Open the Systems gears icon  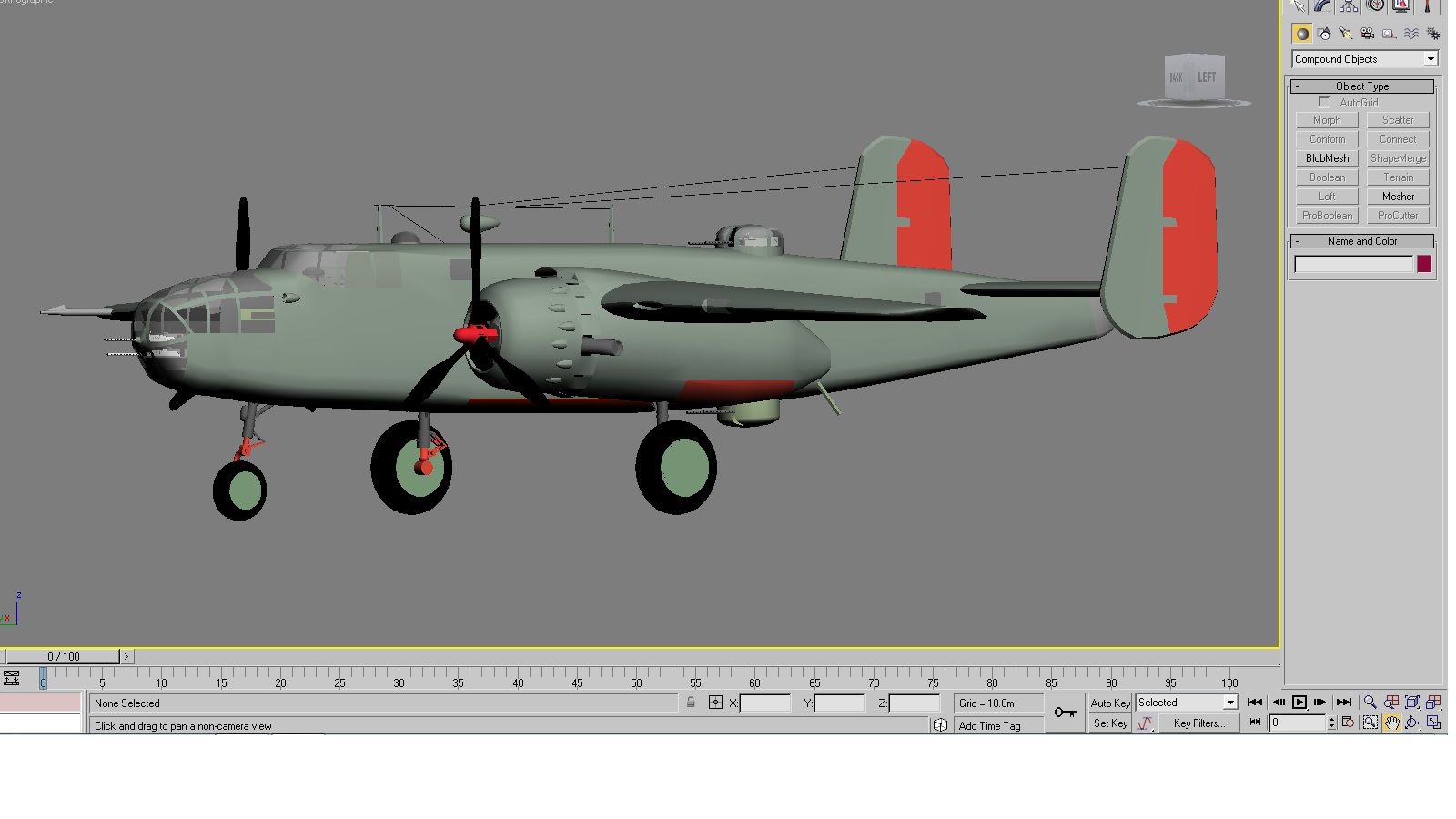tap(1433, 34)
